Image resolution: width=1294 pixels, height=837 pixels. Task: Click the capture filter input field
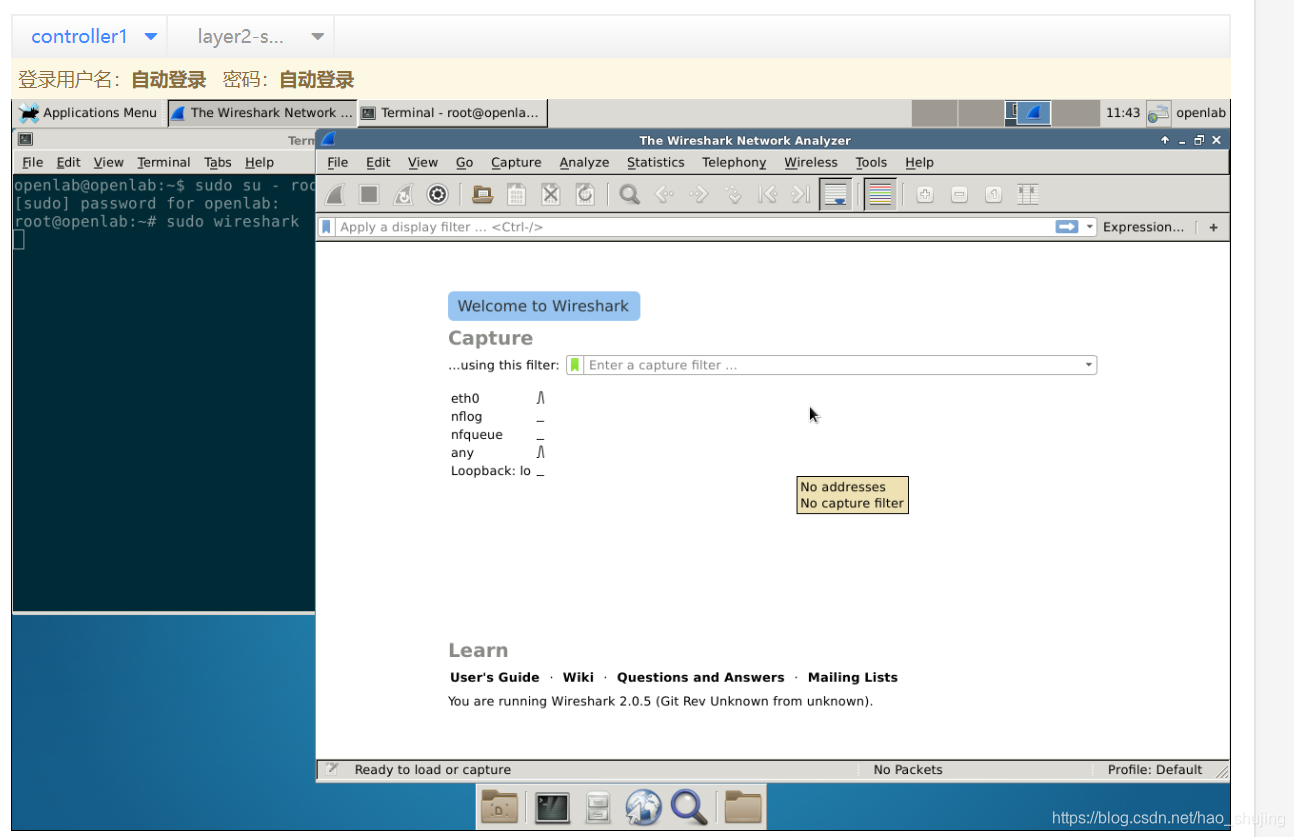tap(833, 365)
